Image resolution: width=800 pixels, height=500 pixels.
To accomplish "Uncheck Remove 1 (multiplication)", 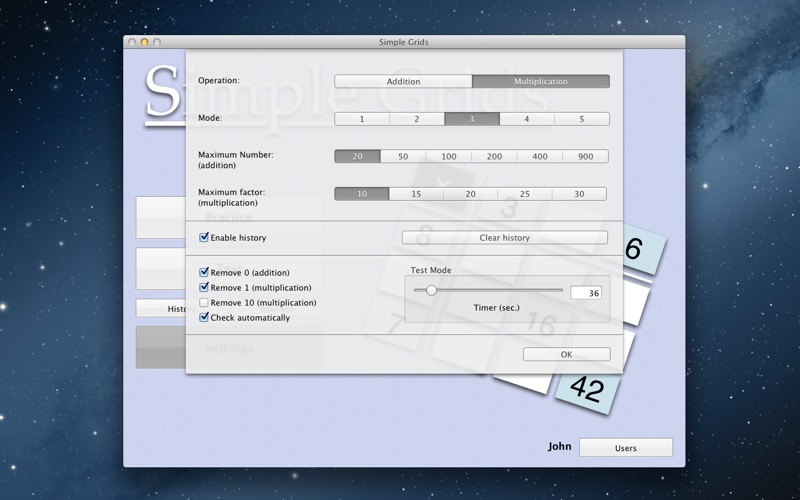I will tap(204, 287).
